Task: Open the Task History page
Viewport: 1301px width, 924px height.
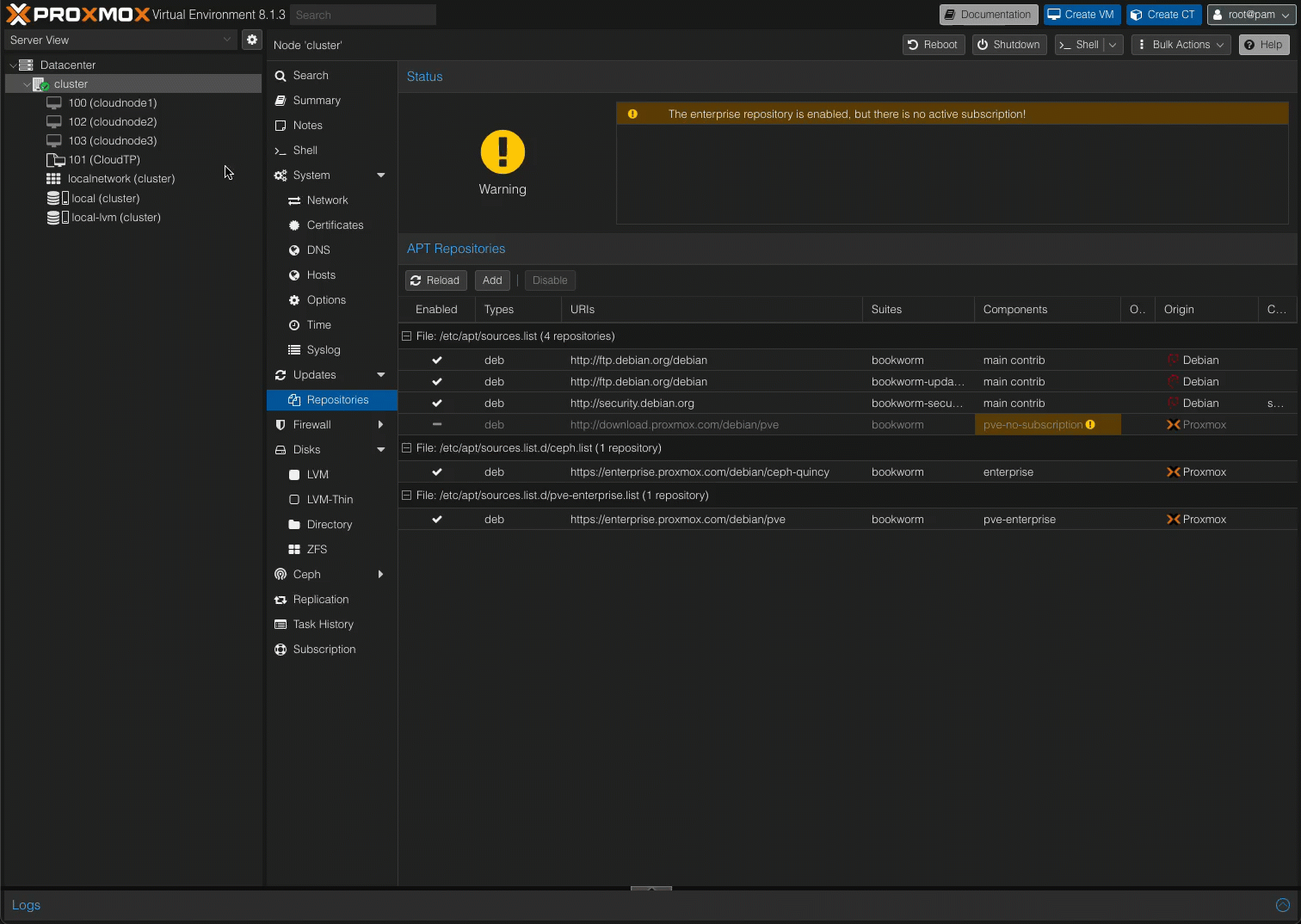Action: coord(331,625)
